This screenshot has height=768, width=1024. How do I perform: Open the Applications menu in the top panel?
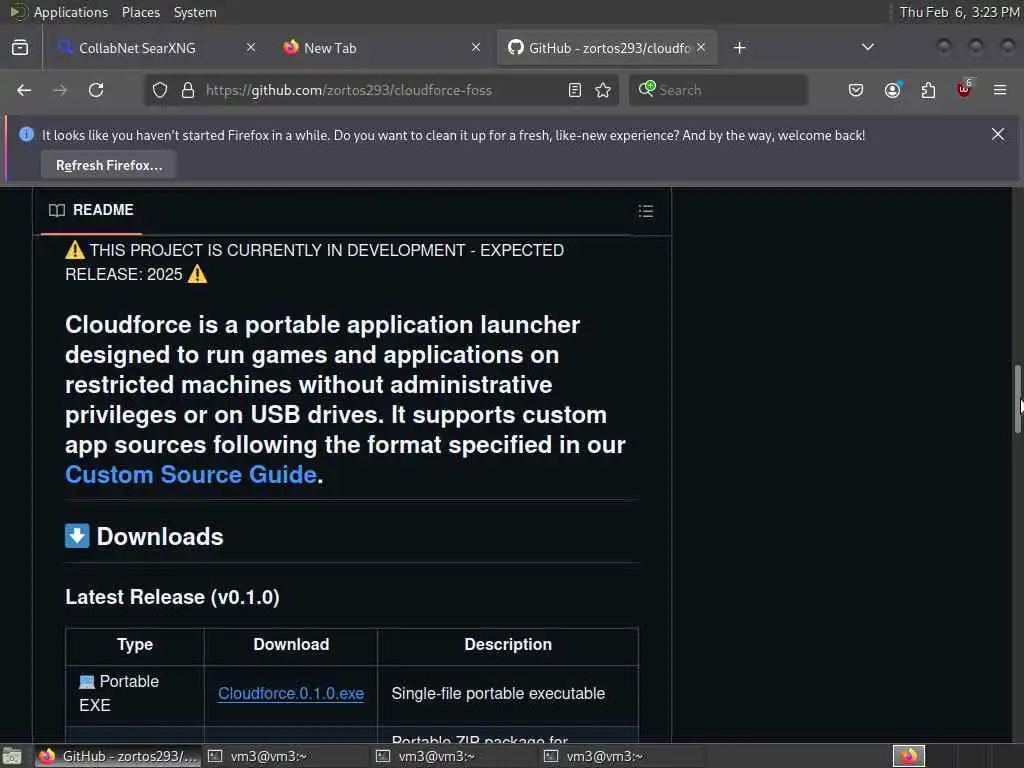(x=71, y=12)
